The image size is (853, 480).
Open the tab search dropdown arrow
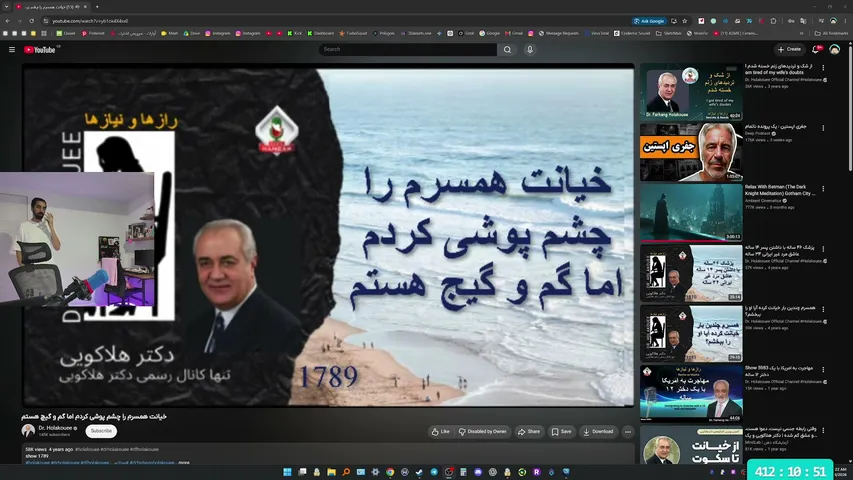(x=7, y=7)
